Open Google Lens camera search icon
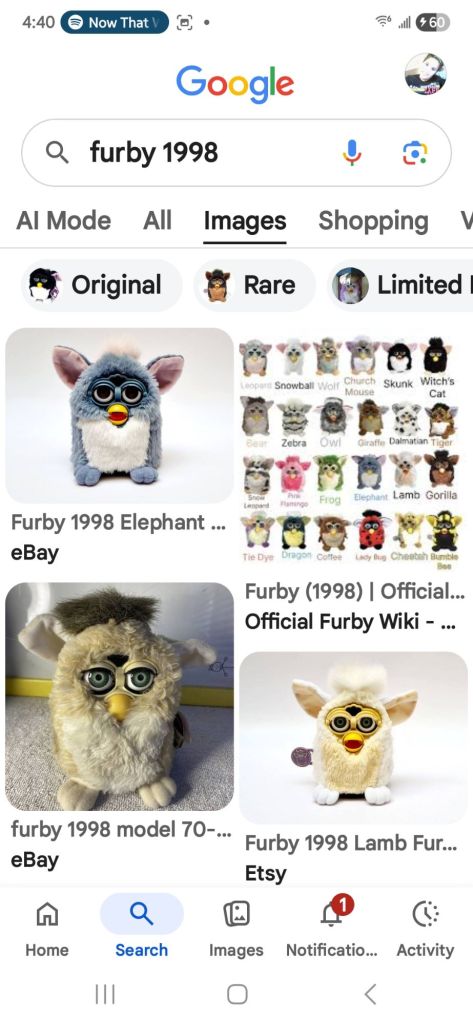This screenshot has width=473, height=1024. click(414, 153)
